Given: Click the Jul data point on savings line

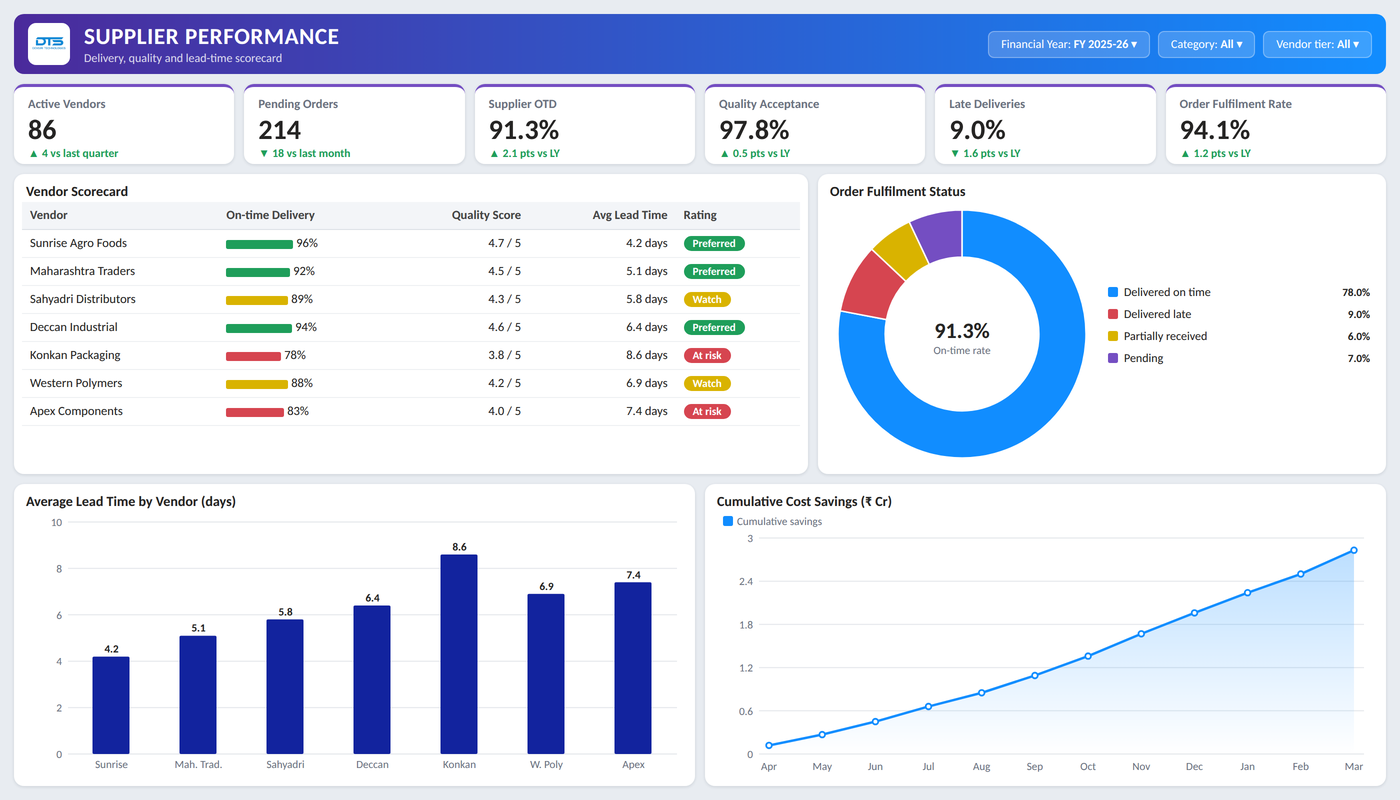Looking at the screenshot, I should (928, 706).
